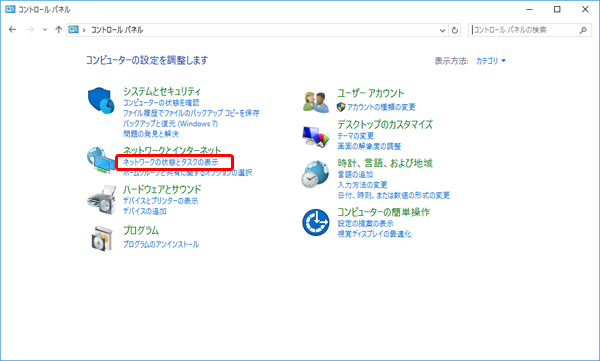Screen dimensions: 600x361
Task: Click the Control Panel icon in address bar
Action: (73, 29)
